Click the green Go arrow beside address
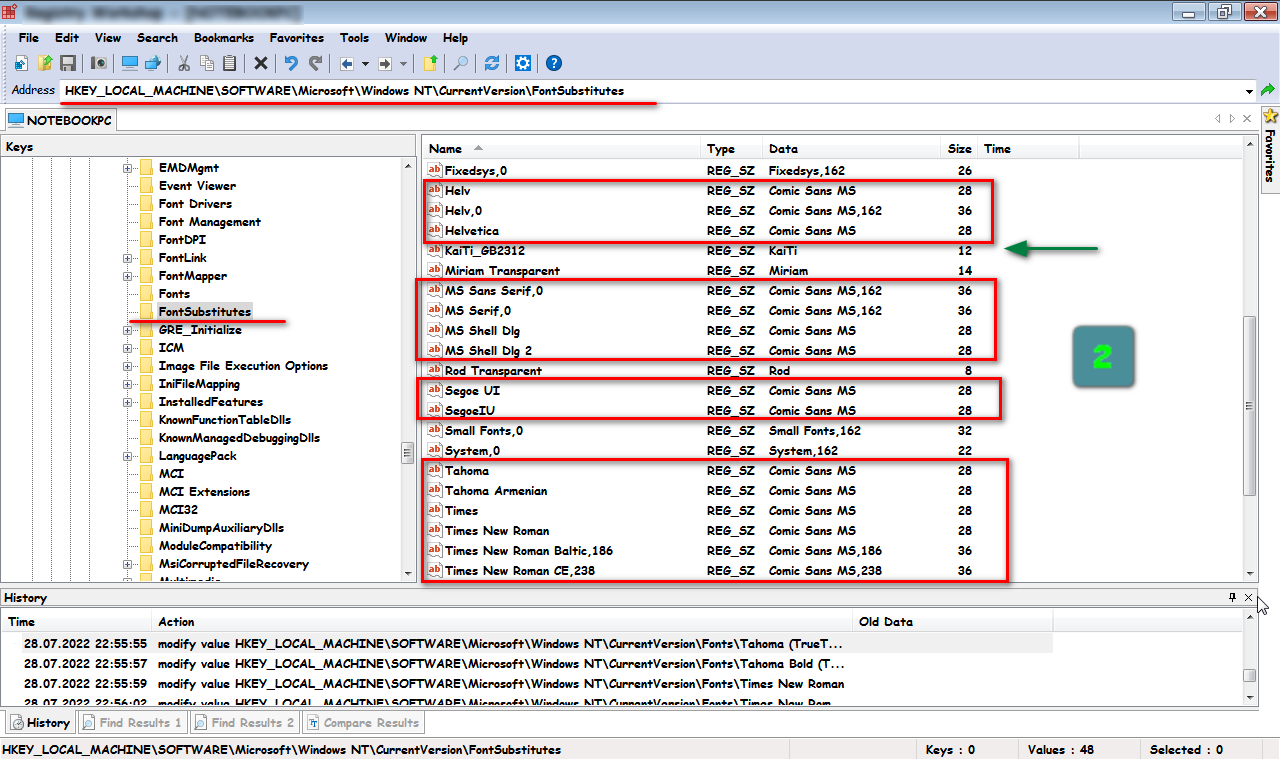Screen dimensions: 1280x760 (x=1268, y=90)
